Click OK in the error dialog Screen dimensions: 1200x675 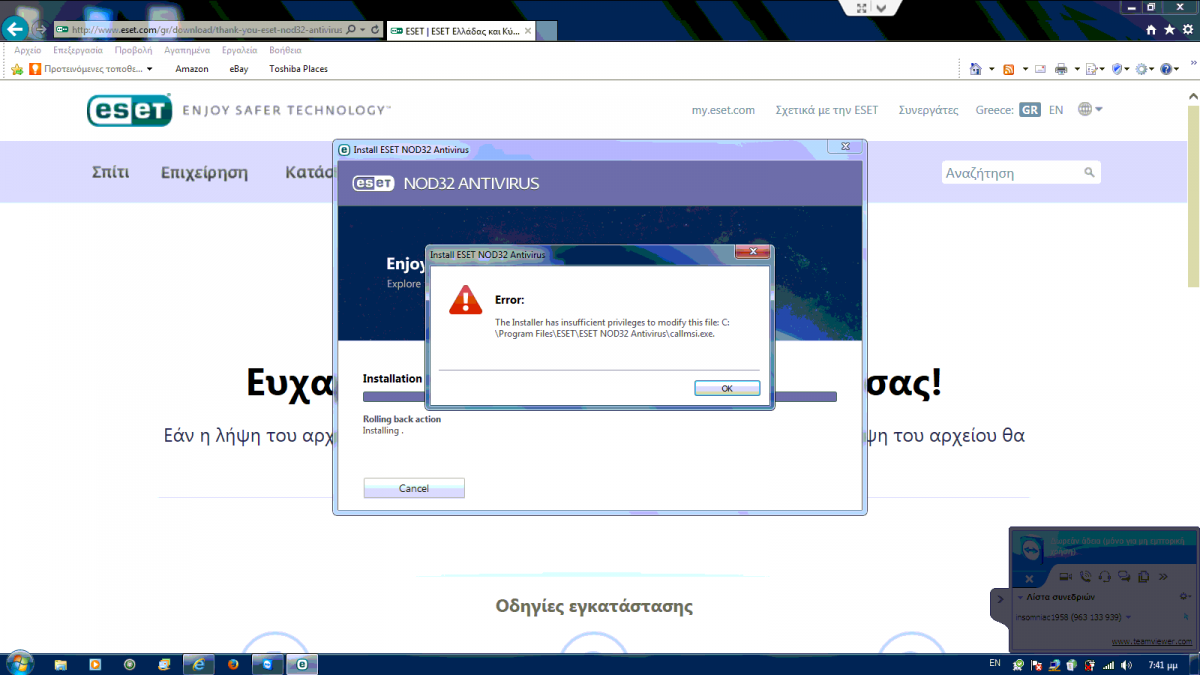coord(727,388)
